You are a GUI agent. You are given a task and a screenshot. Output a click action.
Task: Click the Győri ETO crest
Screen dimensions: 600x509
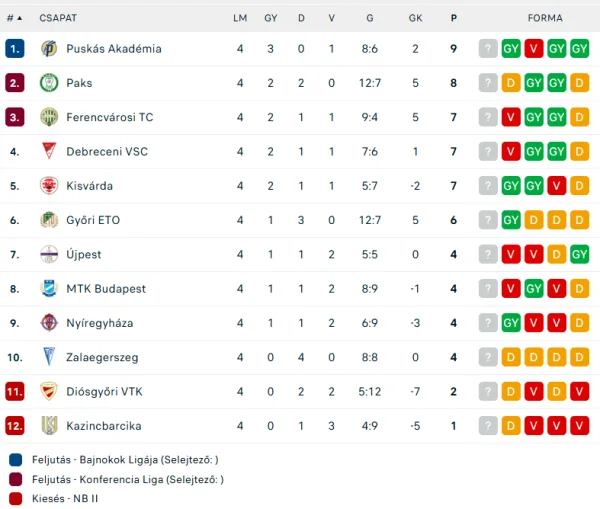(48, 220)
